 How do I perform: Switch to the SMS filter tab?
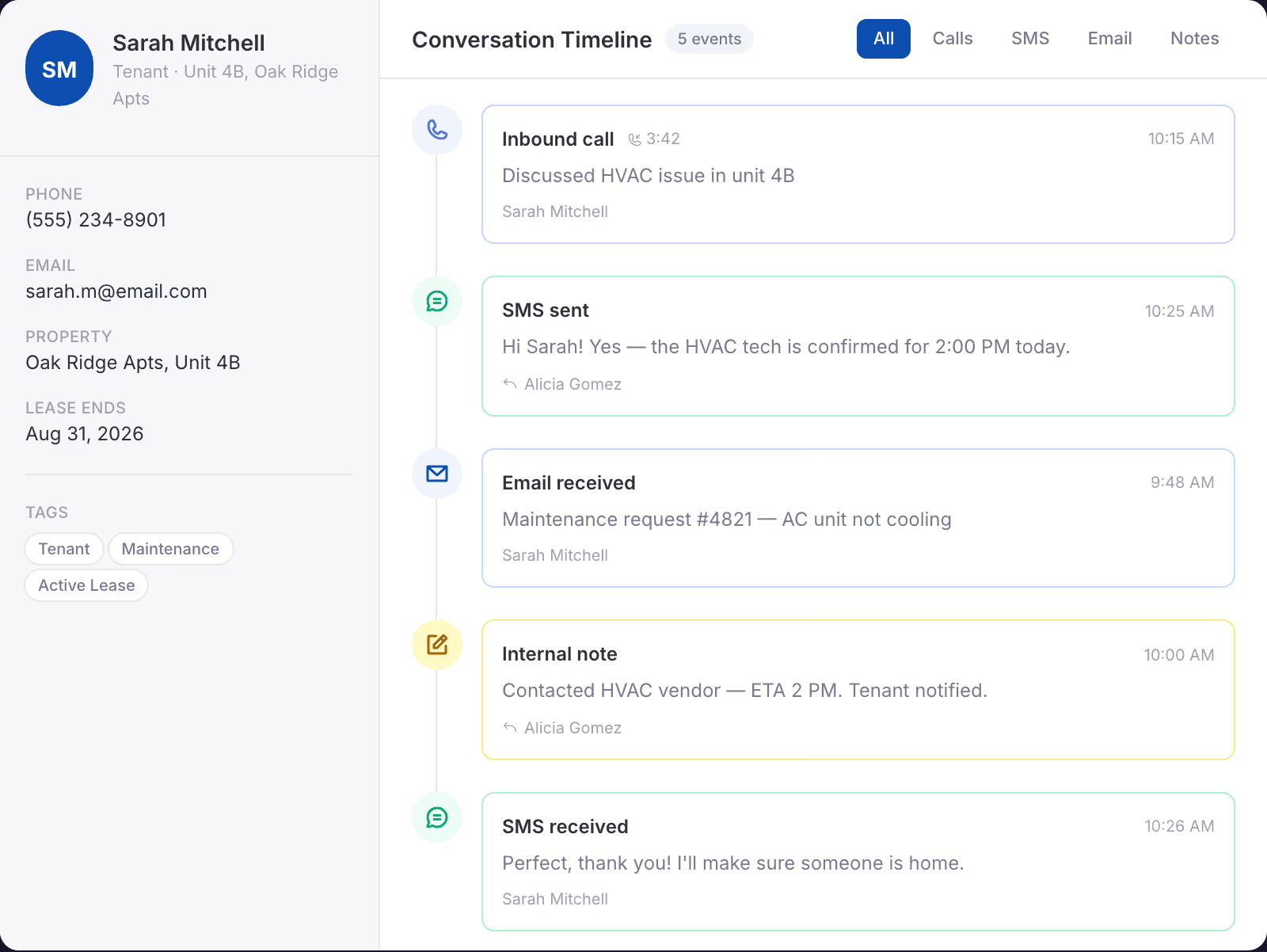coord(1029,38)
